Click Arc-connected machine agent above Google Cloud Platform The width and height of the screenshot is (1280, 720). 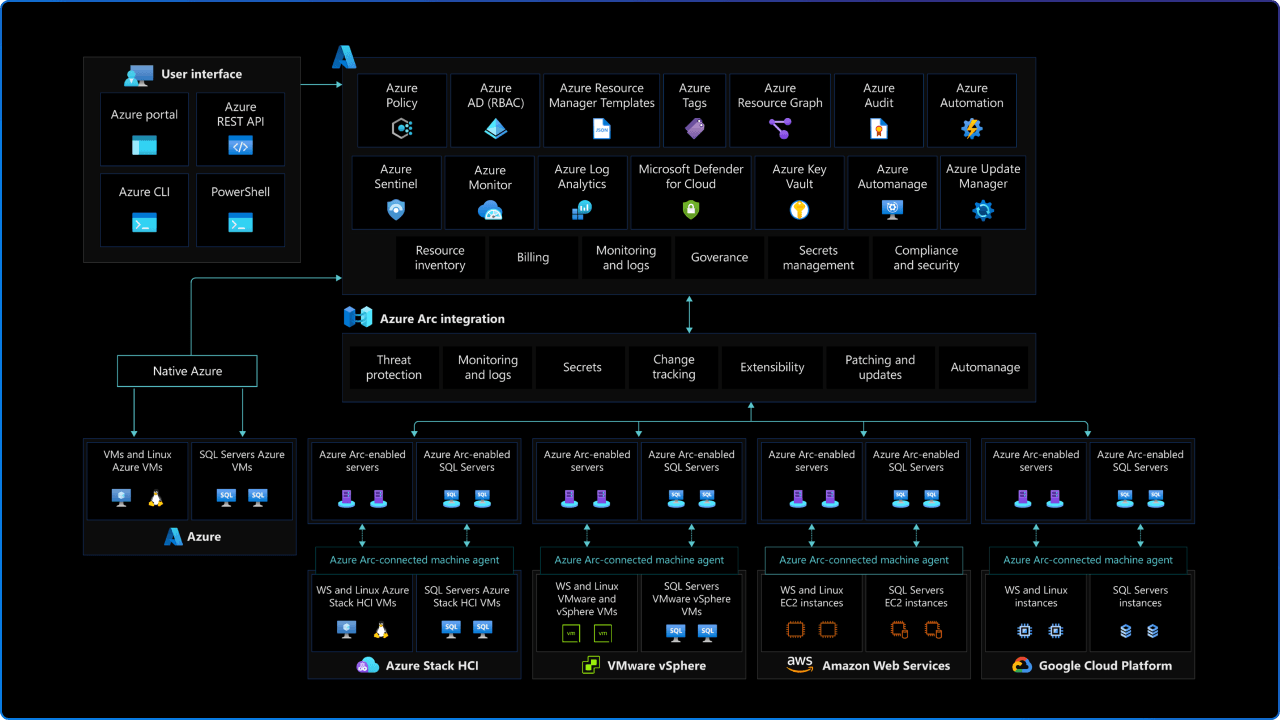click(1088, 560)
